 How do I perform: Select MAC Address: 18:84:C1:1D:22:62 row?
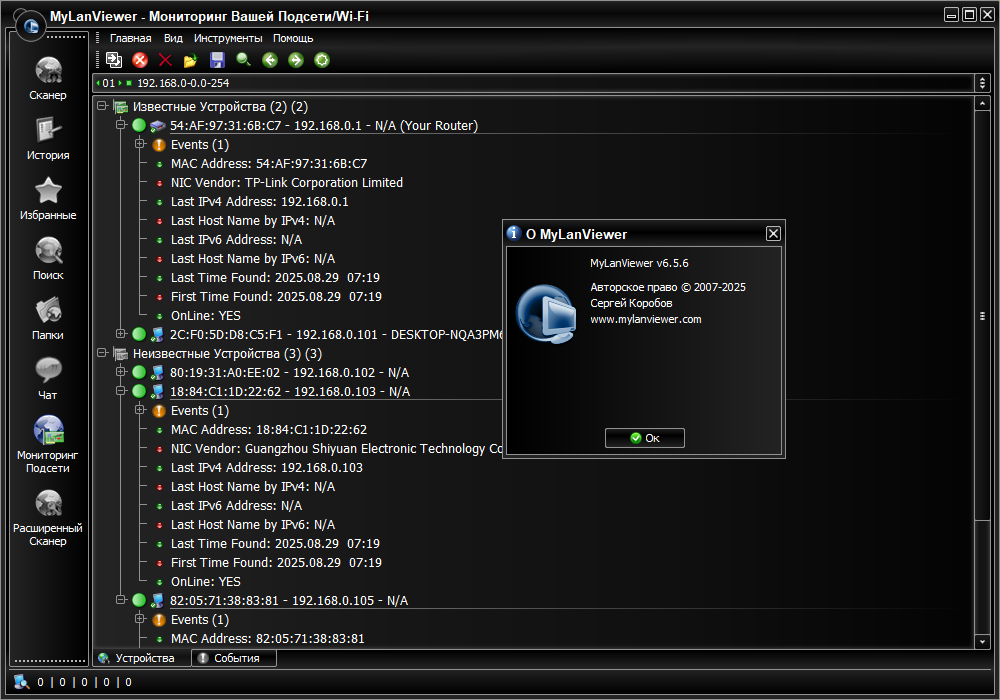coord(268,430)
